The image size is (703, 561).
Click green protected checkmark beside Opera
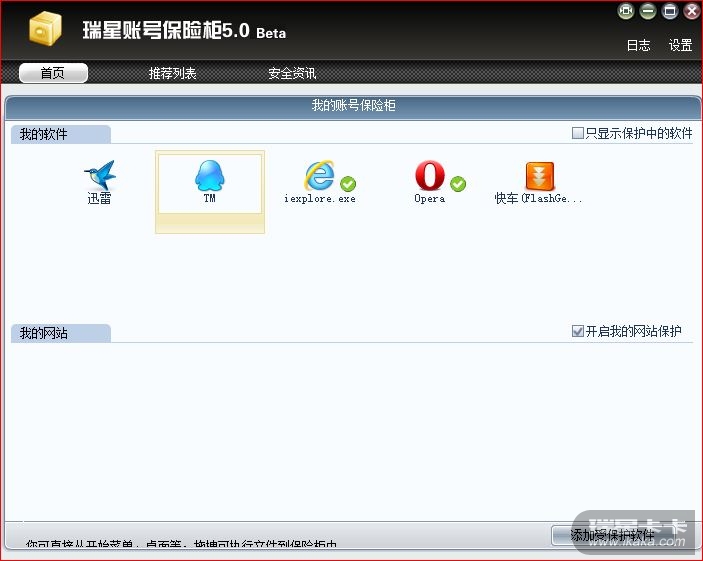tap(458, 184)
